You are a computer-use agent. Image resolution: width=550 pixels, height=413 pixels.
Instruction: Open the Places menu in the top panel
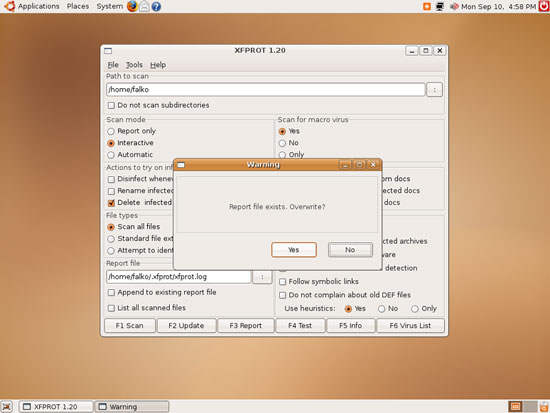coord(78,6)
